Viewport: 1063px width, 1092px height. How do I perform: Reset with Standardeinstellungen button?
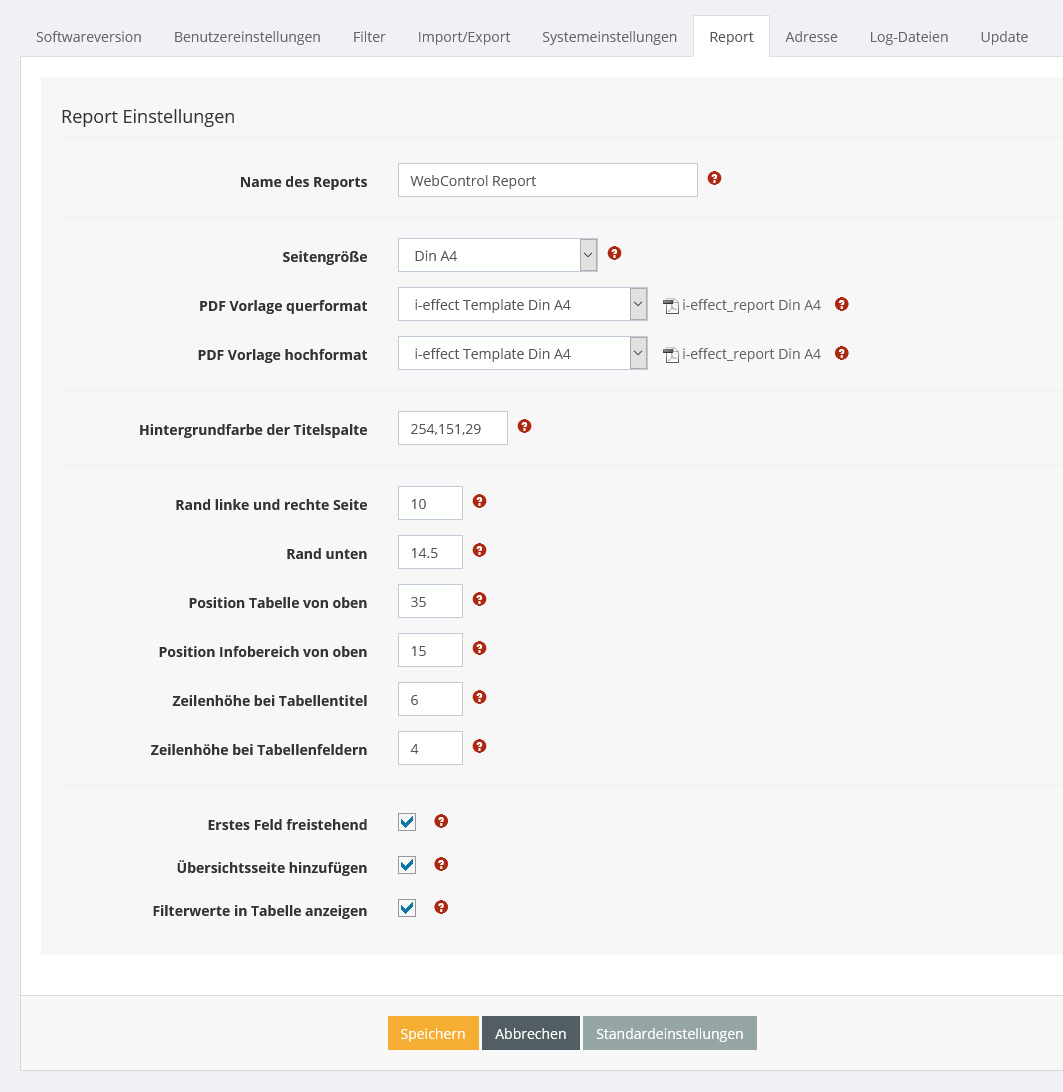(669, 1034)
